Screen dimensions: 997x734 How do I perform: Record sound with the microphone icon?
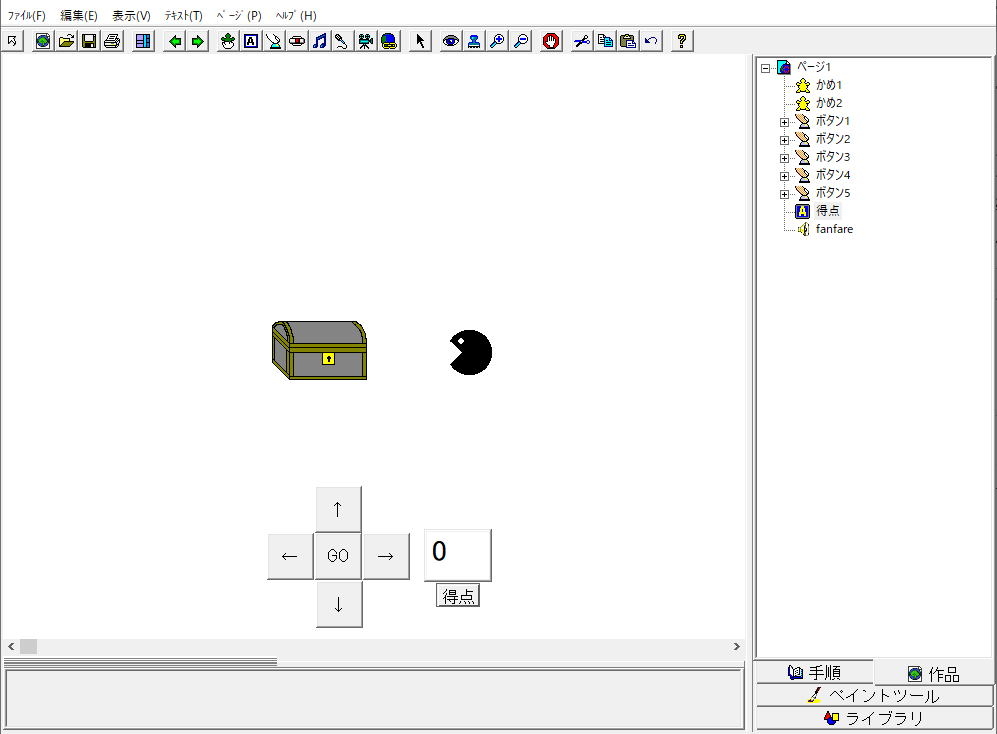[x=342, y=41]
